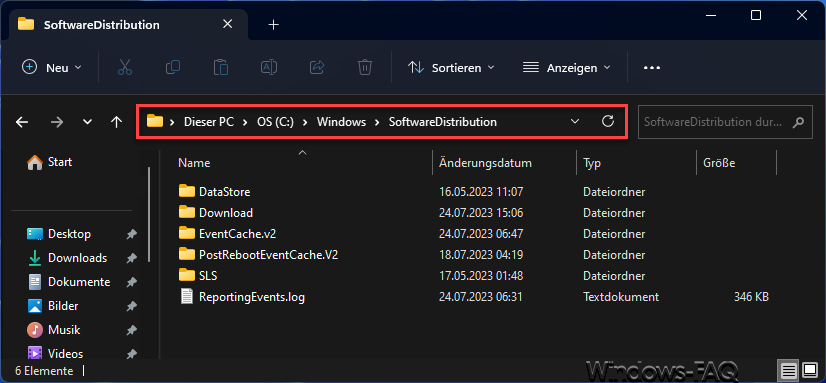Expand chevron after Dieser PC in path
The height and width of the screenshot is (383, 826).
click(244, 122)
